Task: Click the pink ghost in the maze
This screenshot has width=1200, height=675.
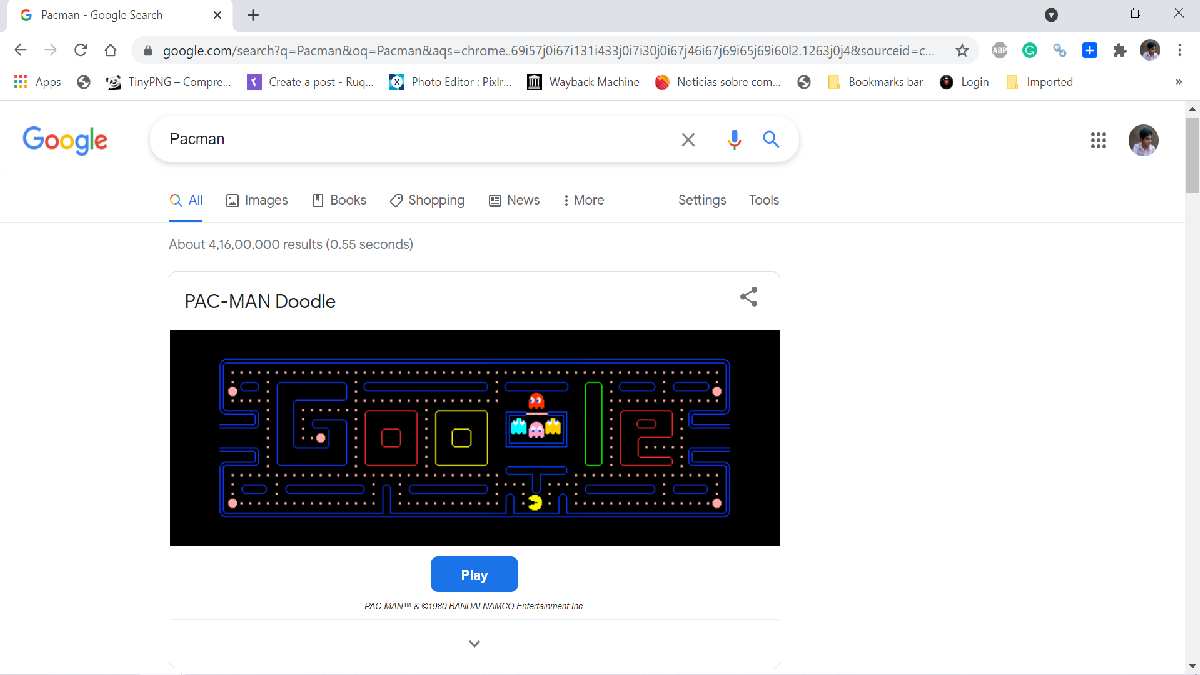Action: coord(536,428)
